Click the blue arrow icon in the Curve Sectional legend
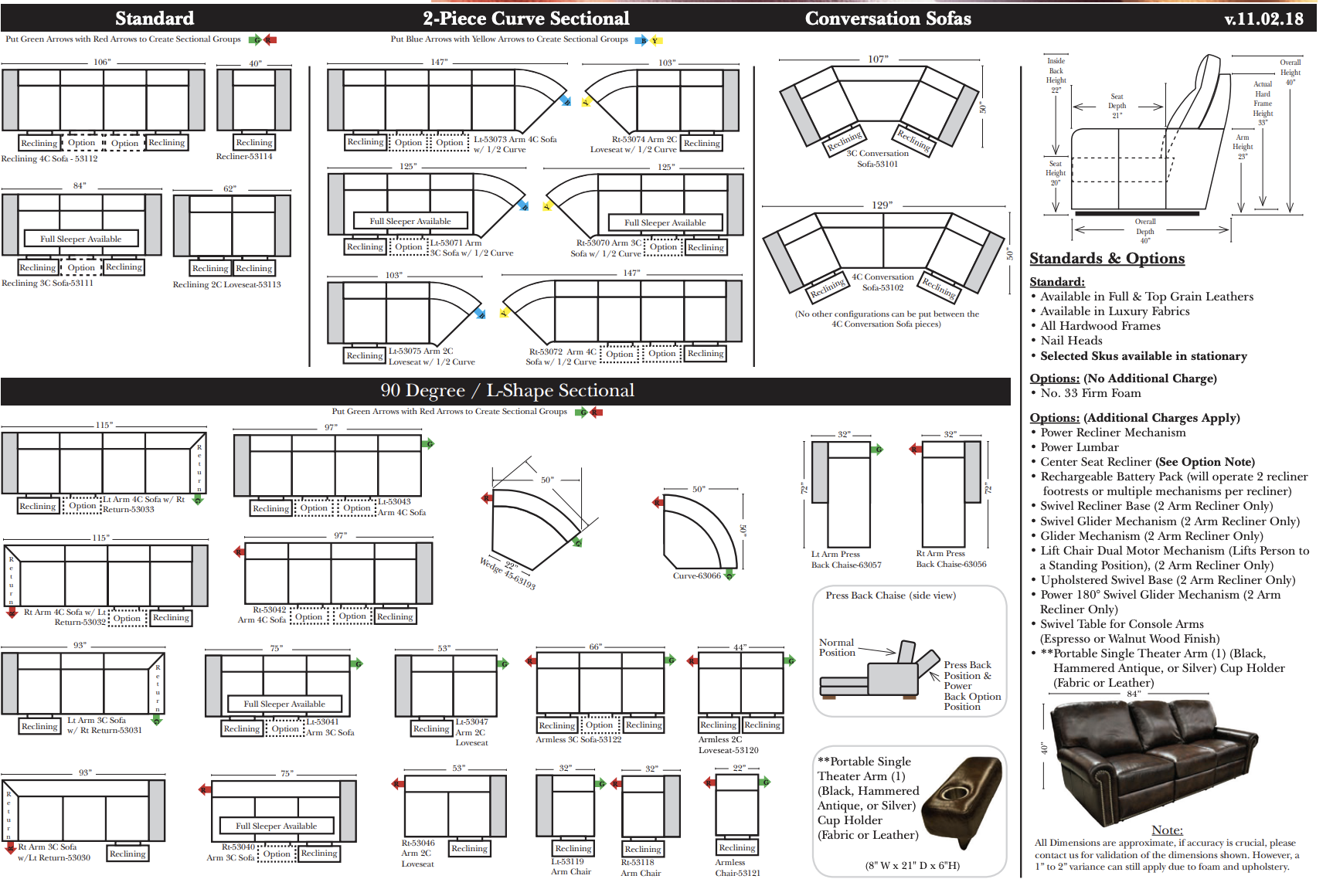This screenshot has width=1333, height=896. coord(641,40)
